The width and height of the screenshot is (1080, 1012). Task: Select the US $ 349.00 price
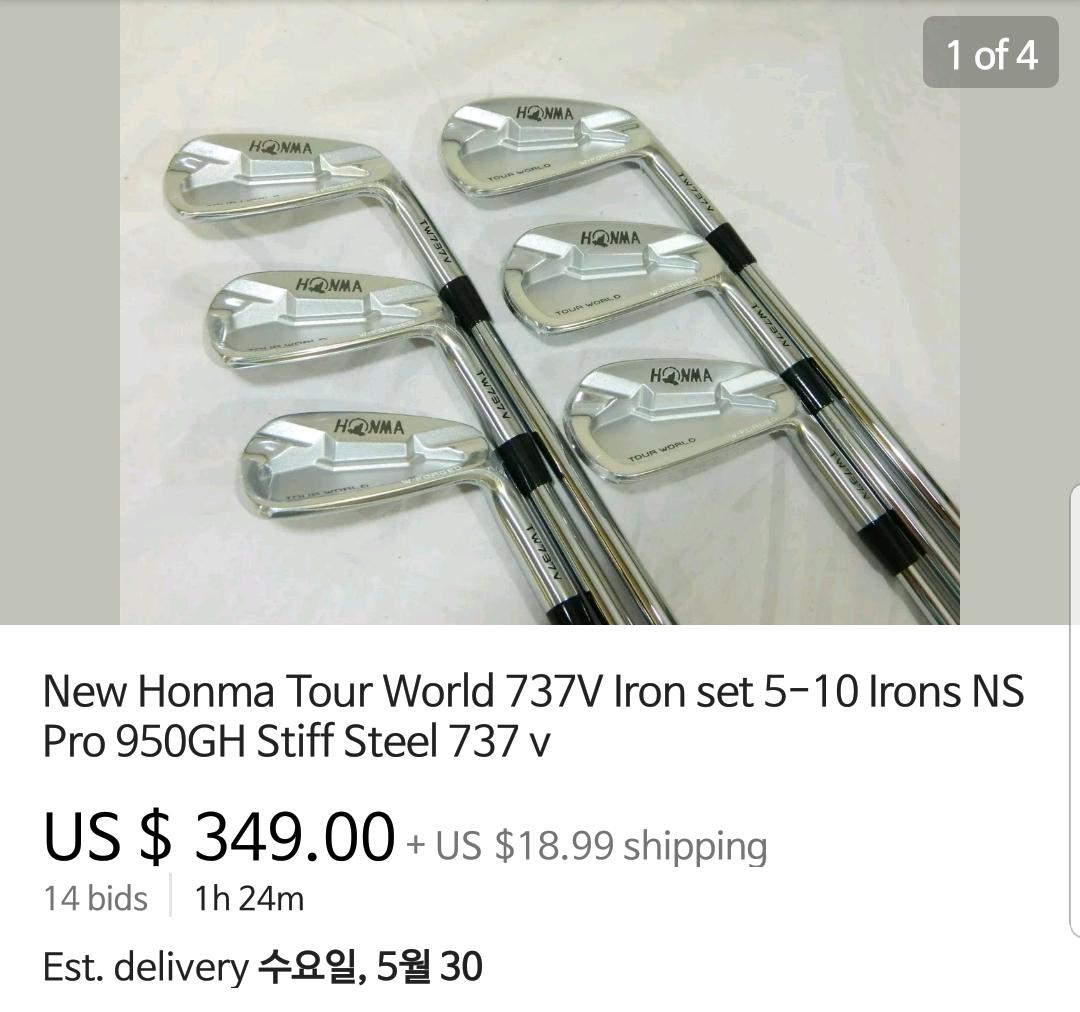pyautogui.click(x=219, y=836)
